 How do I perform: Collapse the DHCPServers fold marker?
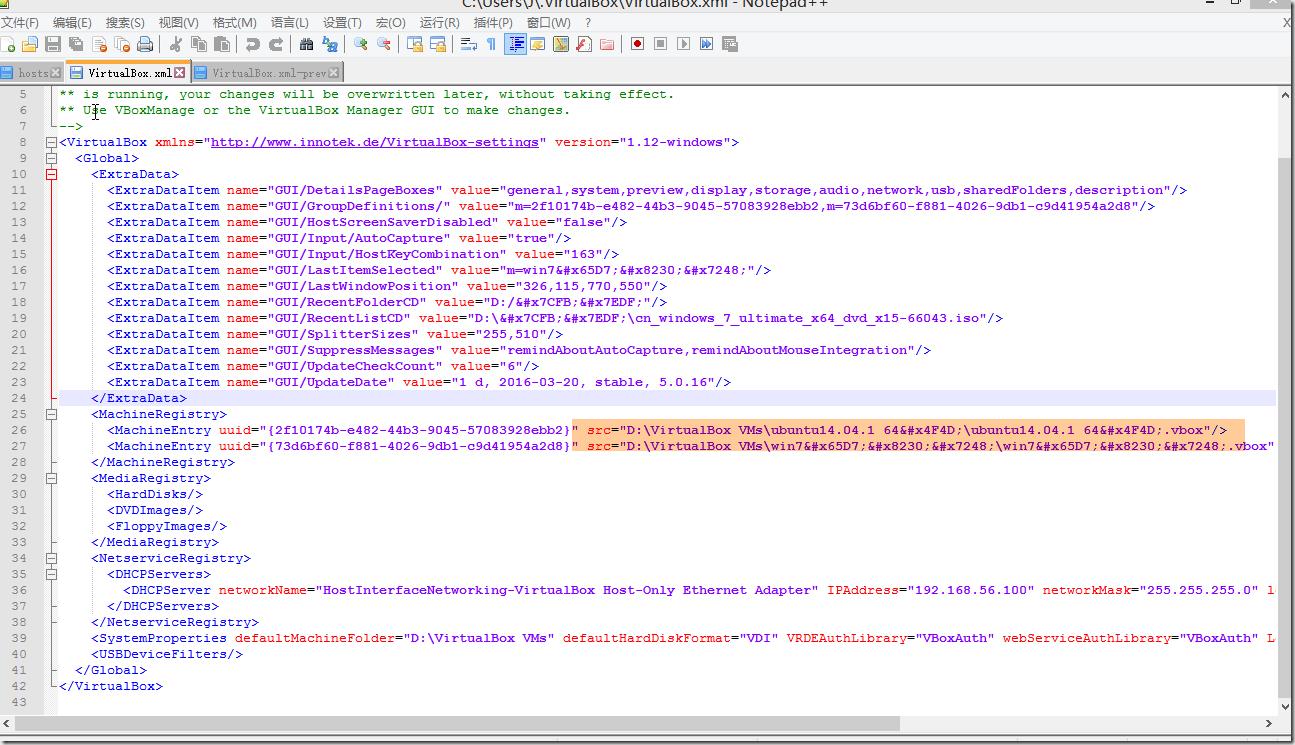click(x=51, y=574)
